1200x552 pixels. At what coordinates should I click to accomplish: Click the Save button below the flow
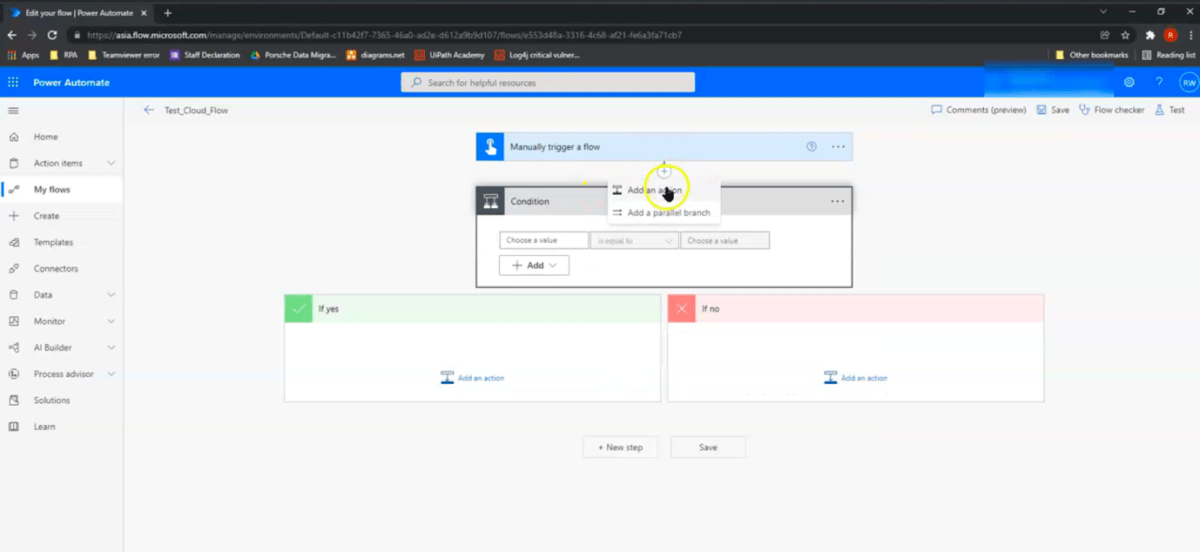coord(708,447)
